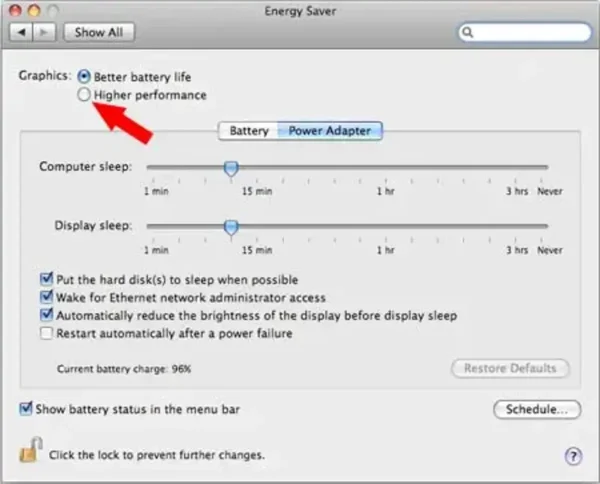The image size is (600, 484).
Task: Click the red close window button
Action: click(x=15, y=10)
